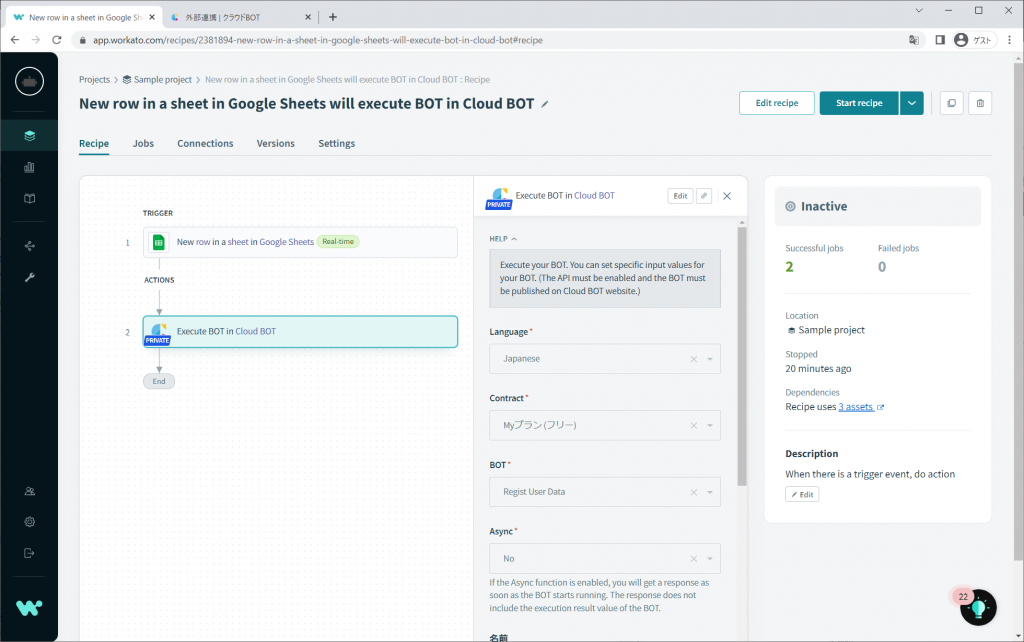Open Sample project breadcrumb link
The width and height of the screenshot is (1024, 642).
[x=157, y=80]
